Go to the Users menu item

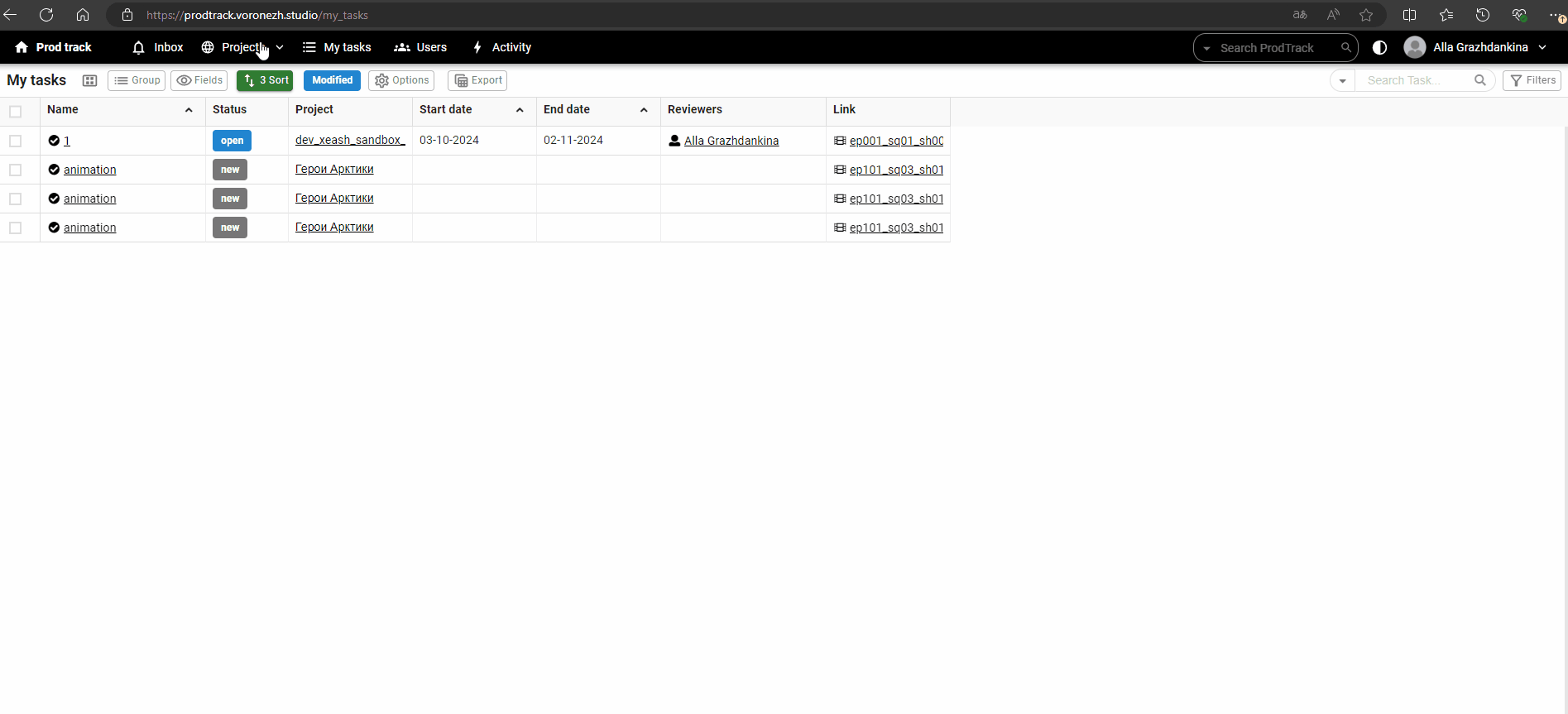click(420, 47)
